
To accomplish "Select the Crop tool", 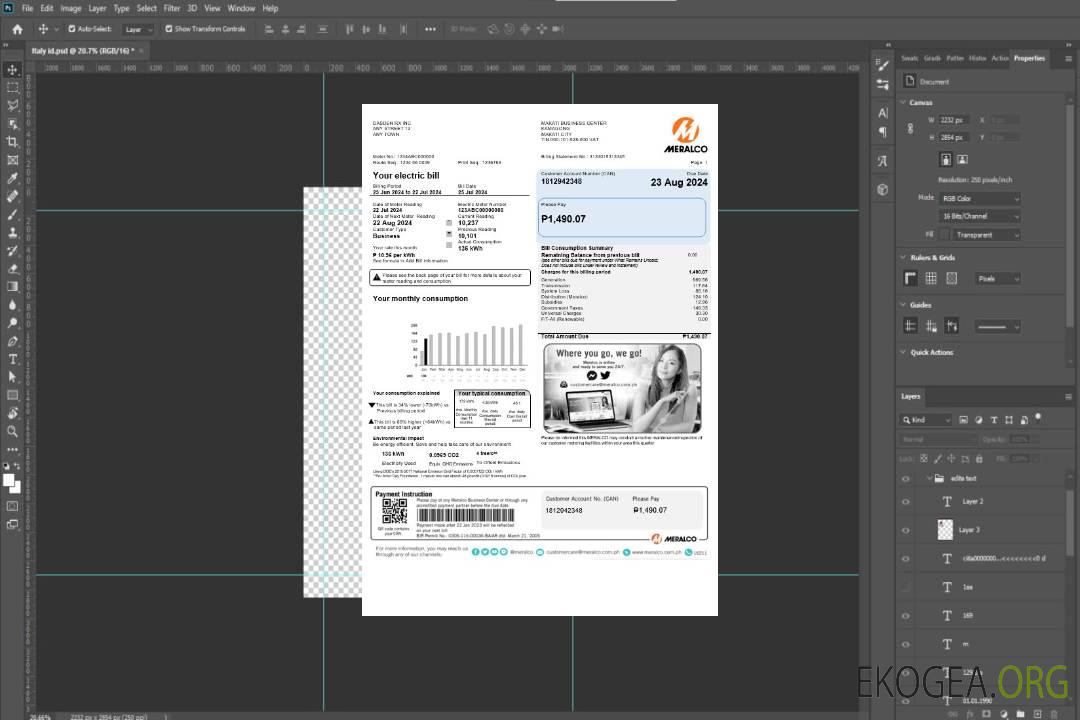I will tap(12, 142).
